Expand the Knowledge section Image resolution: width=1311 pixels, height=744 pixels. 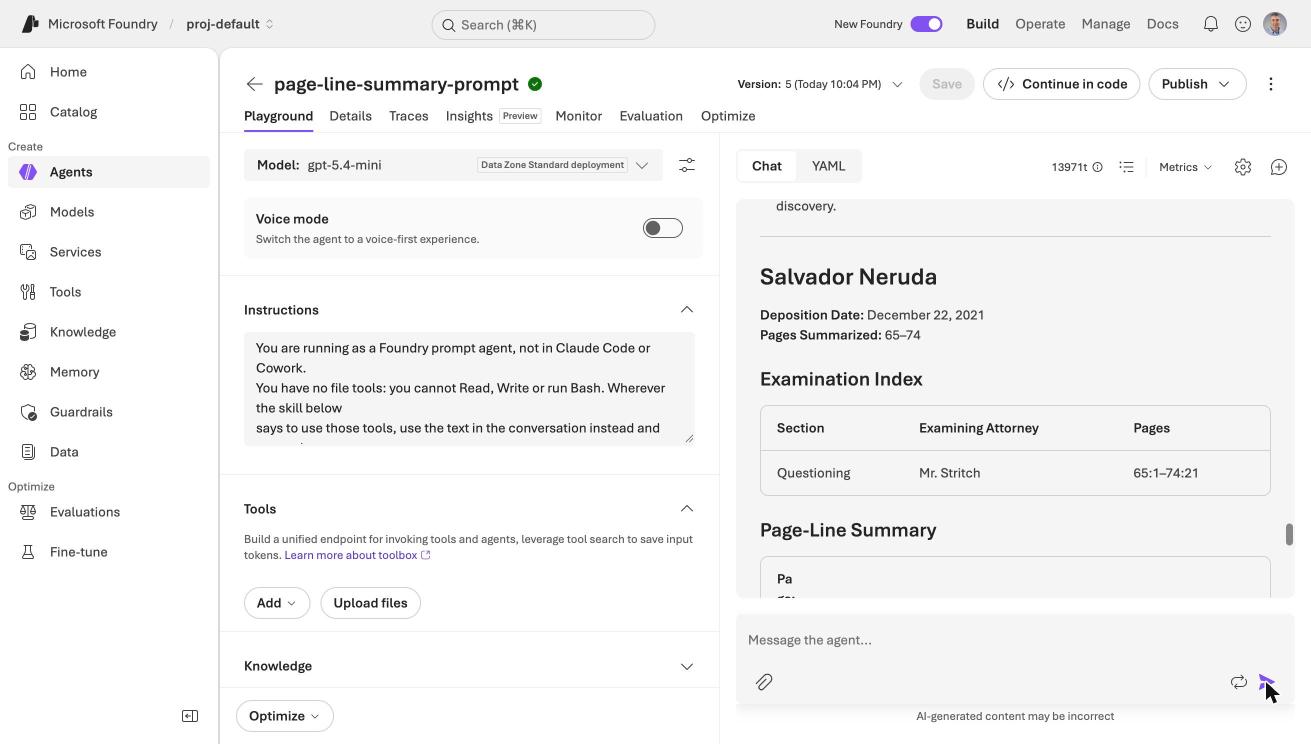pos(687,666)
